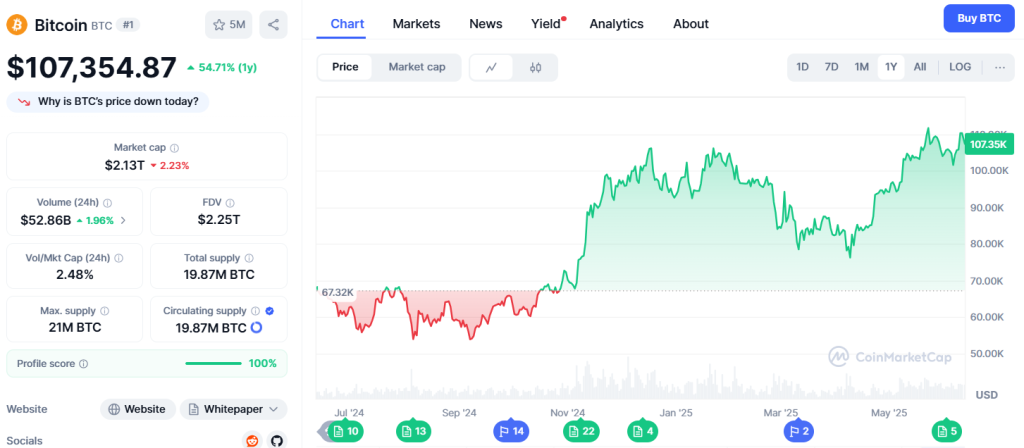
Task: Open the GitHub social icon
Action: 277,441
